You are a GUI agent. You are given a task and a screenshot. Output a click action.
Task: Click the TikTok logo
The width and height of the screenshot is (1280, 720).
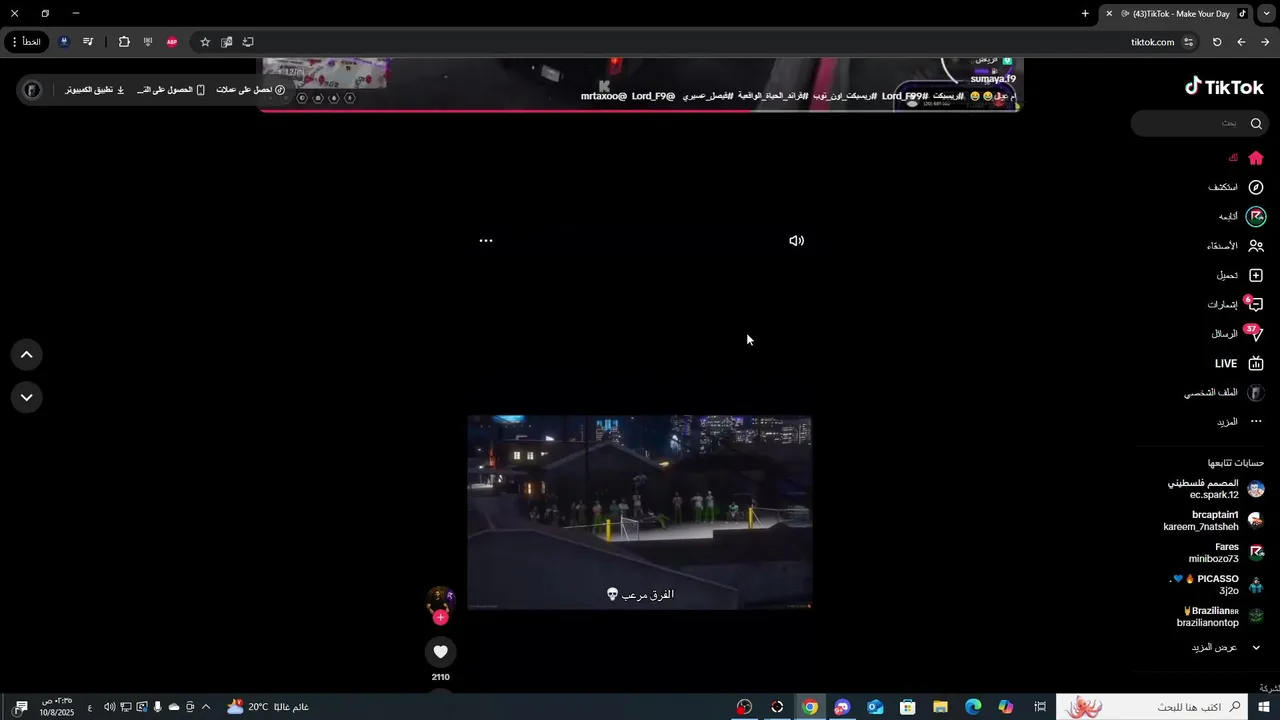click(x=1224, y=87)
